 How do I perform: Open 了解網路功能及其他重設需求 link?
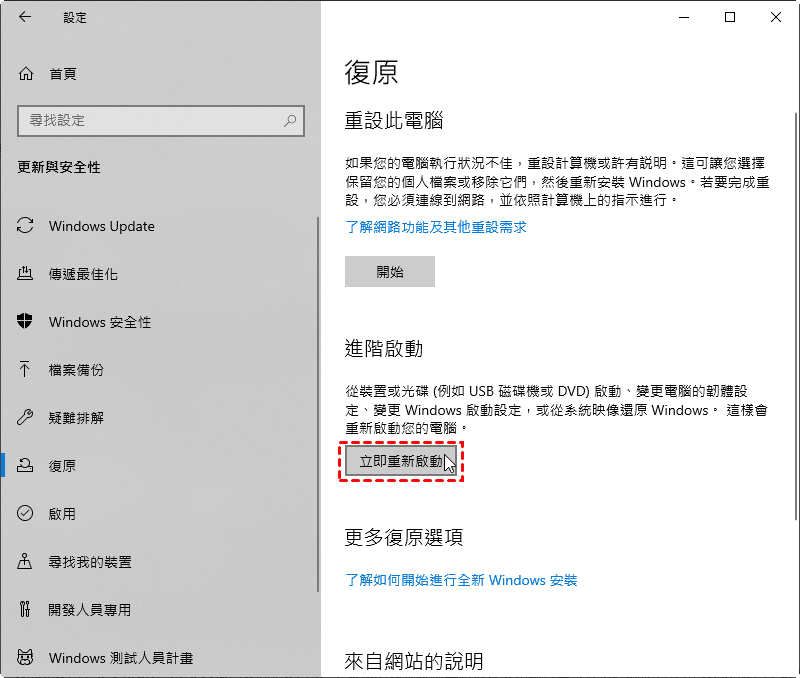click(x=436, y=227)
